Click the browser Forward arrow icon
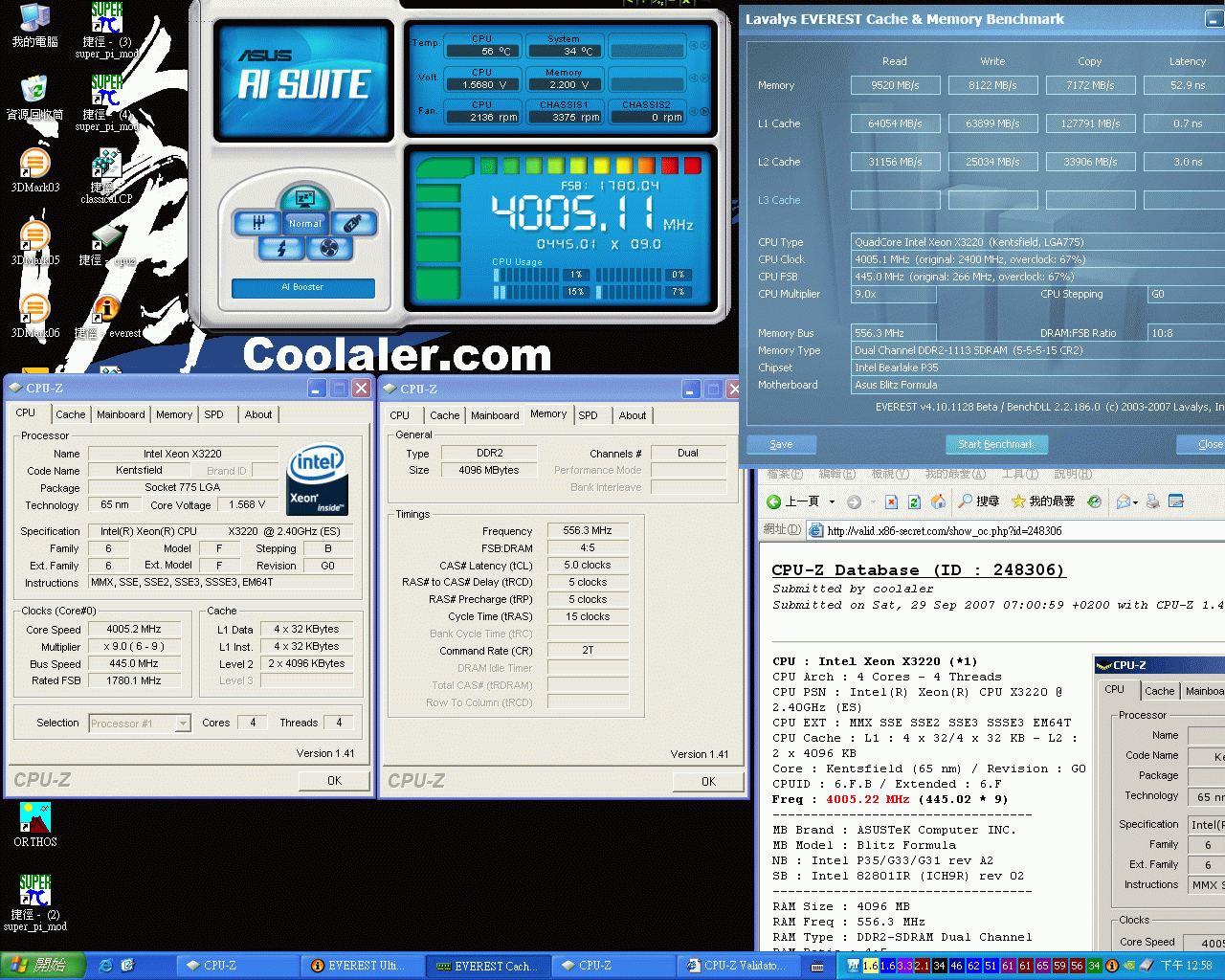 (855, 501)
